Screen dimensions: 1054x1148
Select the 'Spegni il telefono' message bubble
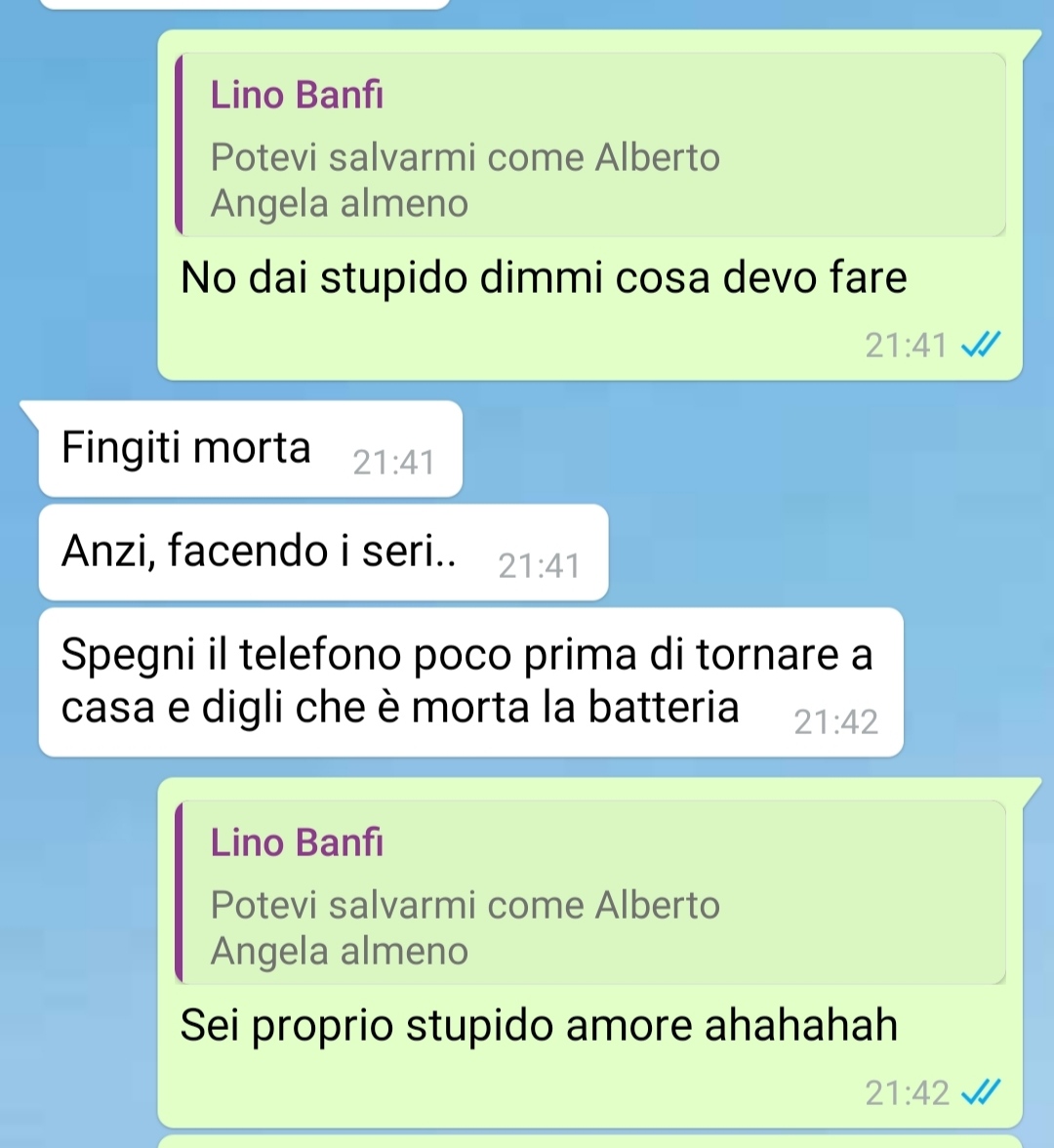coord(470,681)
